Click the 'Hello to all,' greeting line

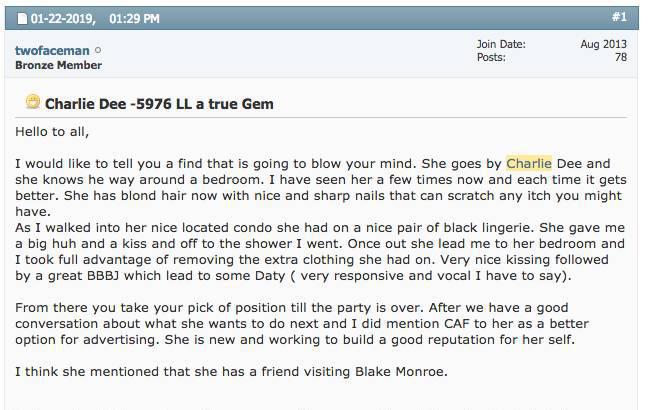pyautogui.click(x=52, y=132)
